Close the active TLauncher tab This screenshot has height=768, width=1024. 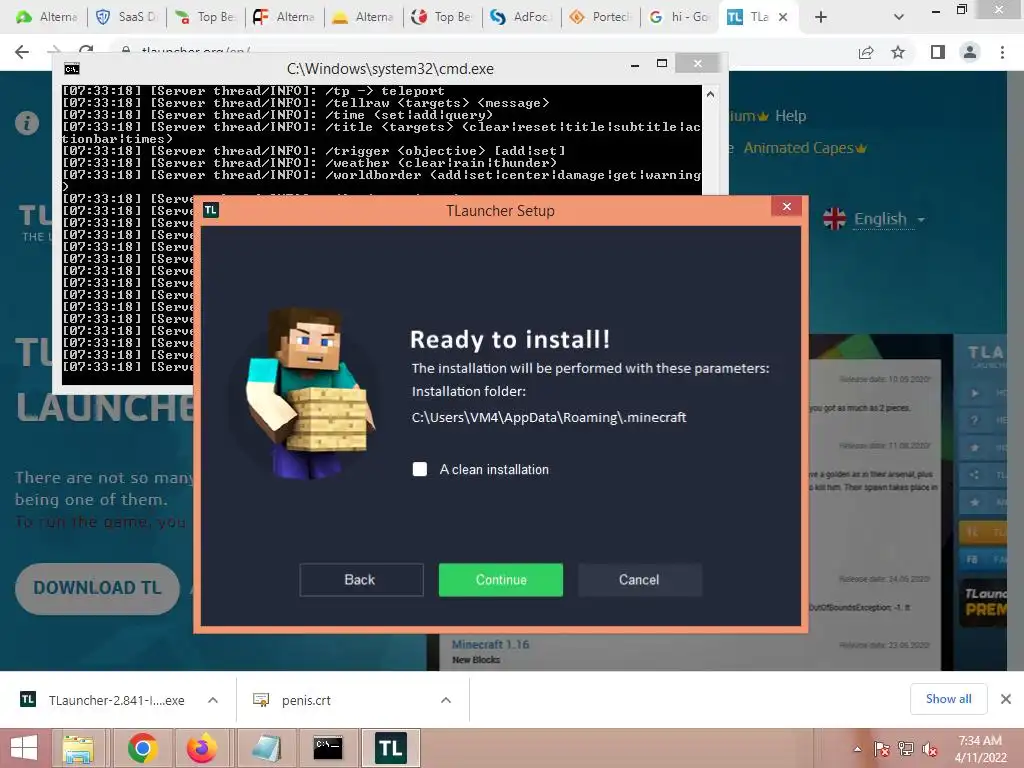[x=783, y=17]
